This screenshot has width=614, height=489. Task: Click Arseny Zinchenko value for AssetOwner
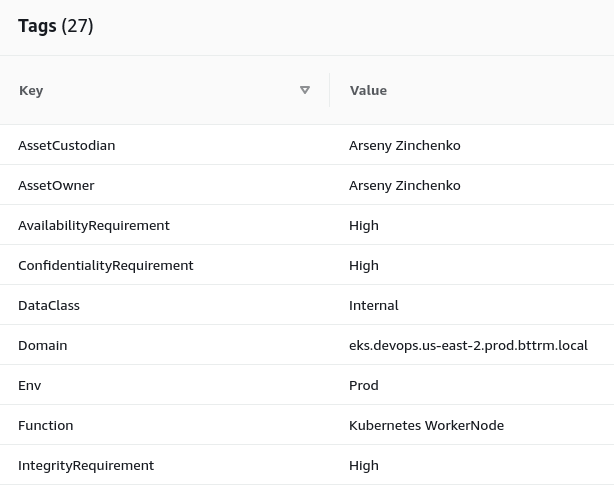405,186
